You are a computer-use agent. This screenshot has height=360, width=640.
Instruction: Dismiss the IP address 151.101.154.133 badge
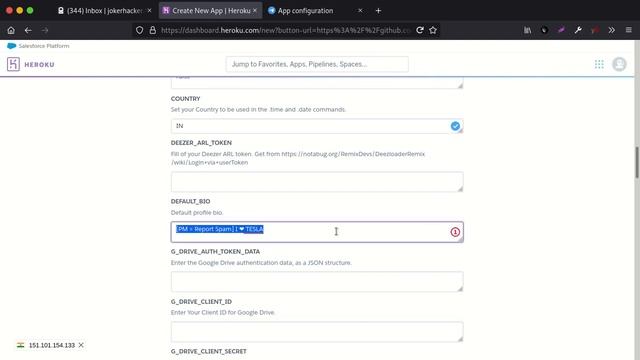click(81, 345)
